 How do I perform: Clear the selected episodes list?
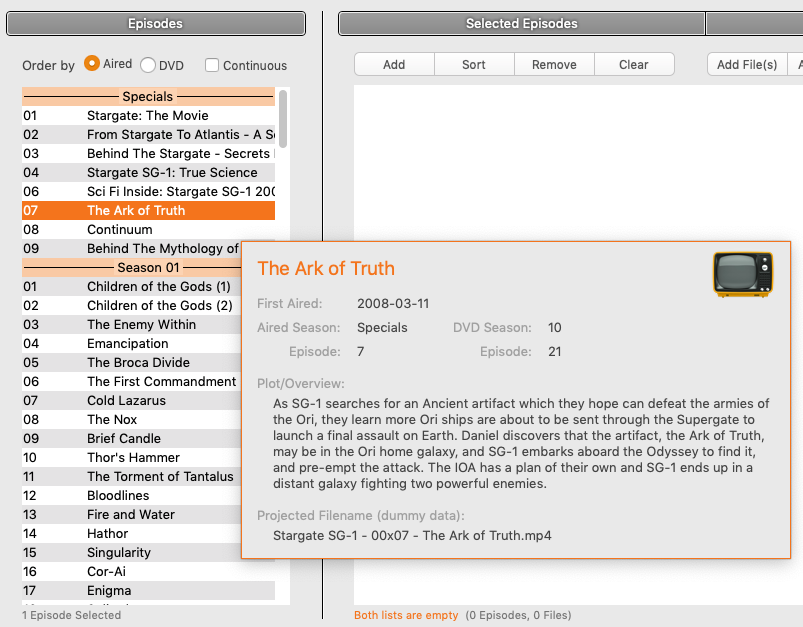633,65
